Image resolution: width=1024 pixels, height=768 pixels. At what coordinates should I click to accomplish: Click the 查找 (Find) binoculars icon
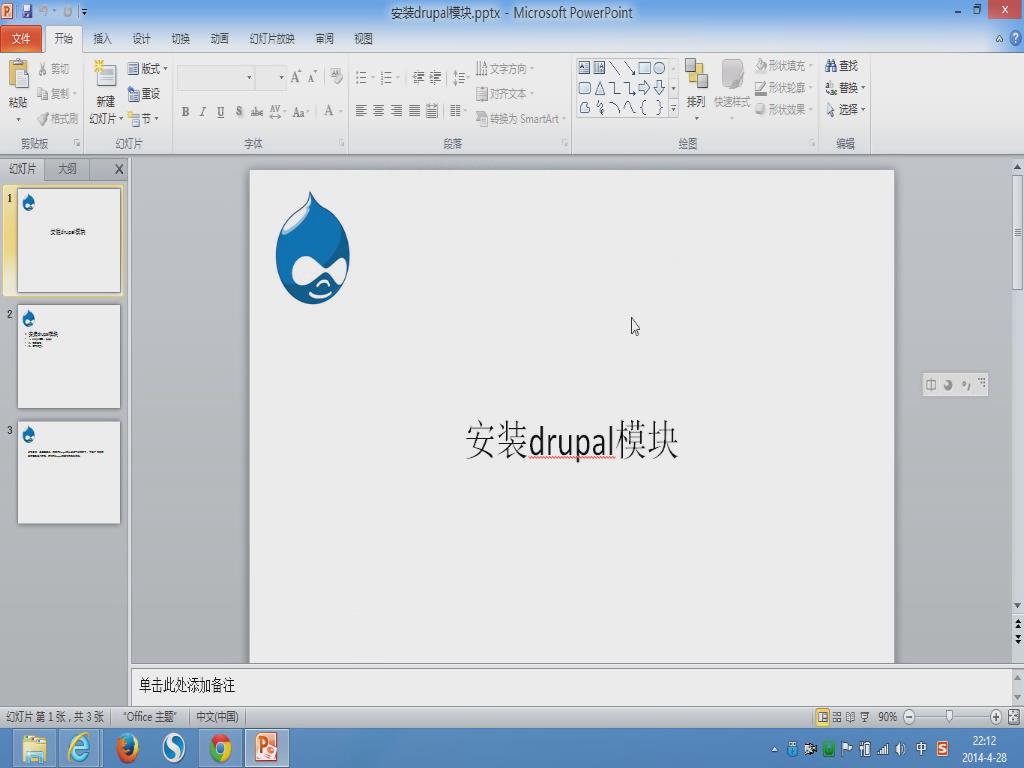pos(831,65)
